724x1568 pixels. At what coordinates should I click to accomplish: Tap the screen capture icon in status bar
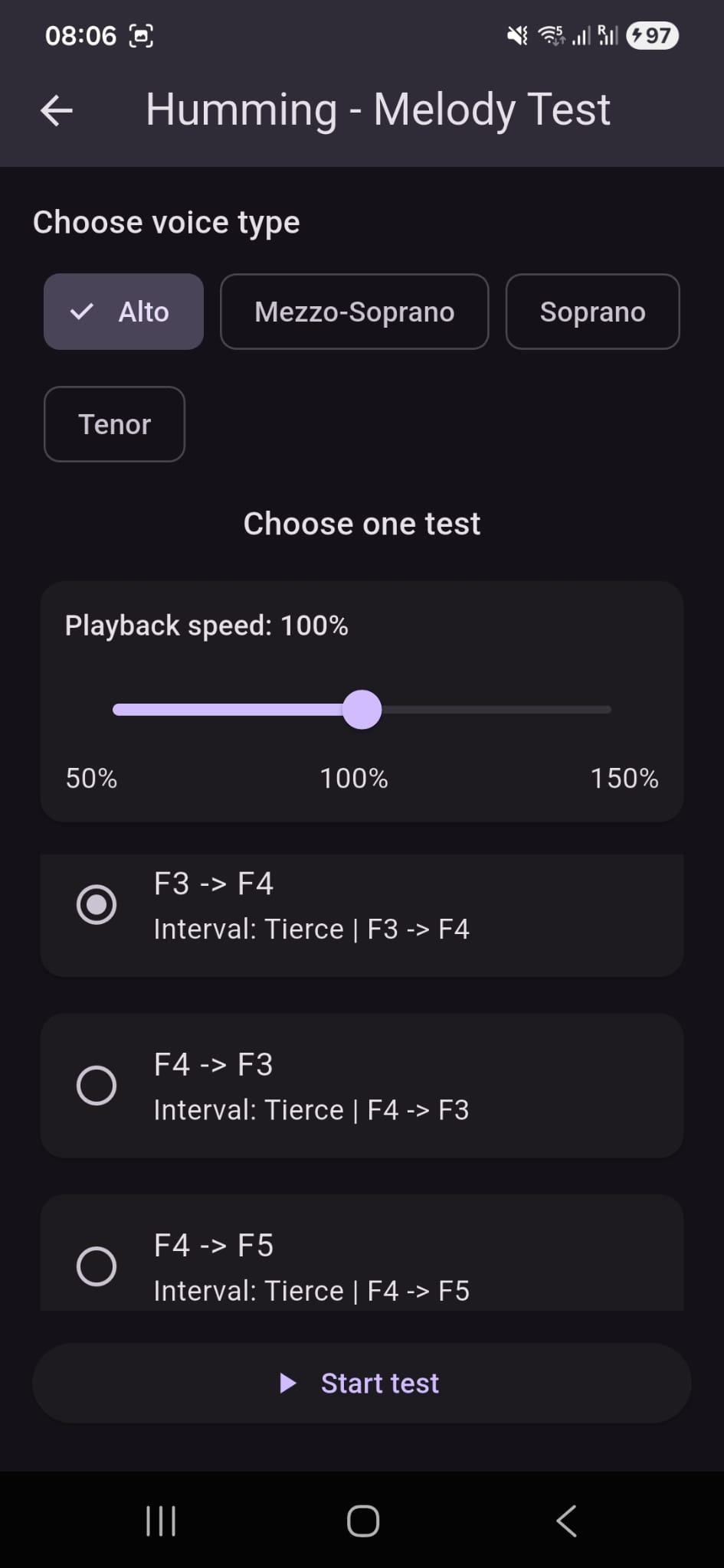pyautogui.click(x=139, y=34)
